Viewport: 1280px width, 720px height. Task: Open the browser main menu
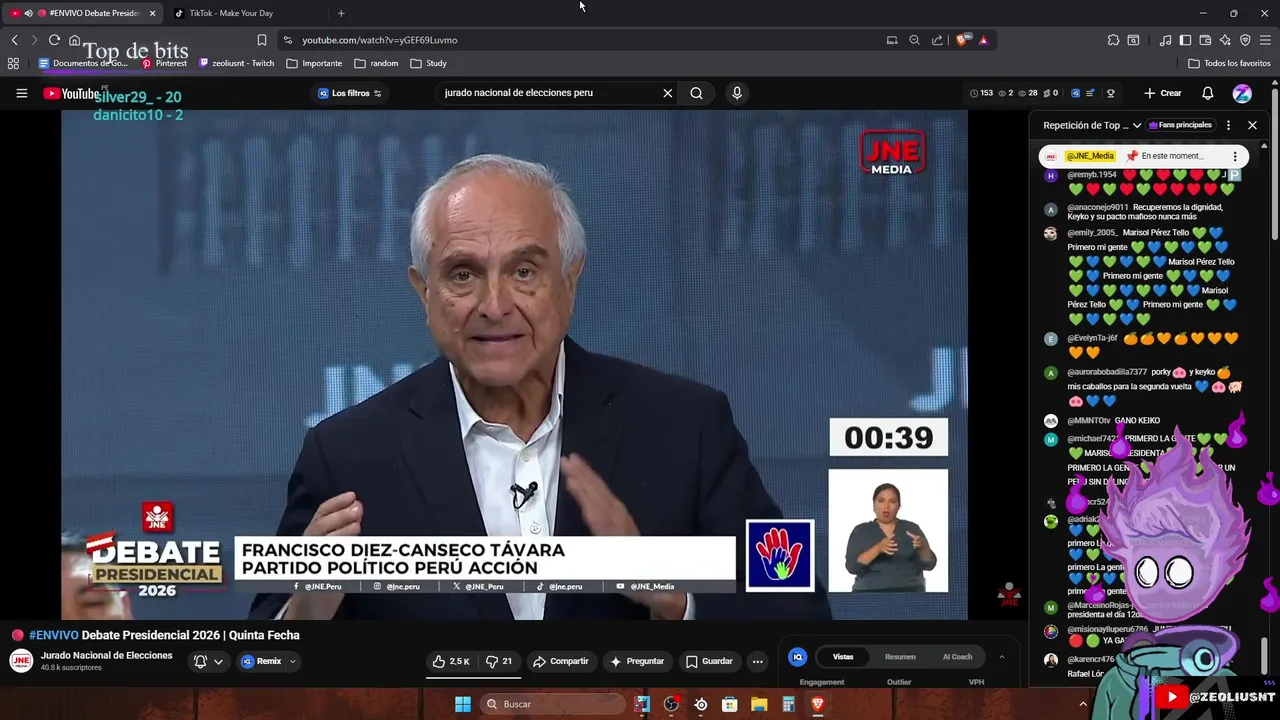tap(1265, 40)
